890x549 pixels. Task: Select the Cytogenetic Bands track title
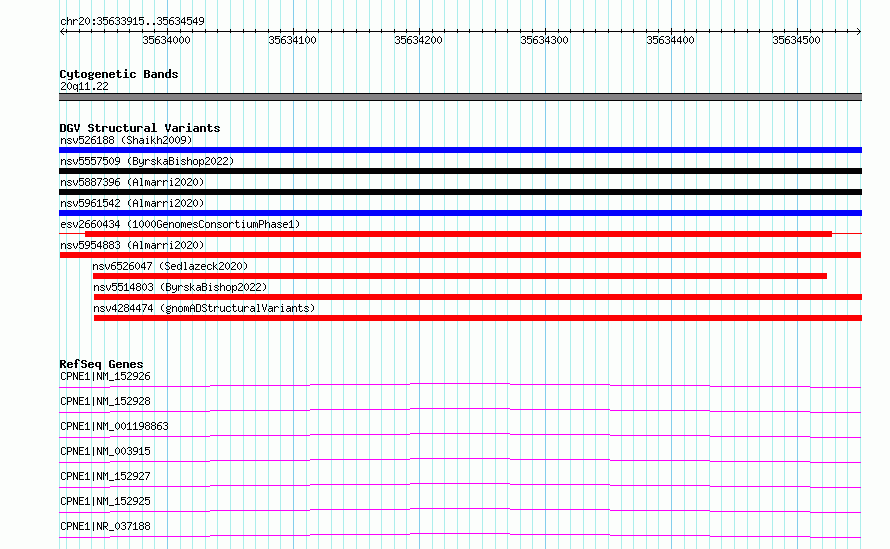pos(119,74)
